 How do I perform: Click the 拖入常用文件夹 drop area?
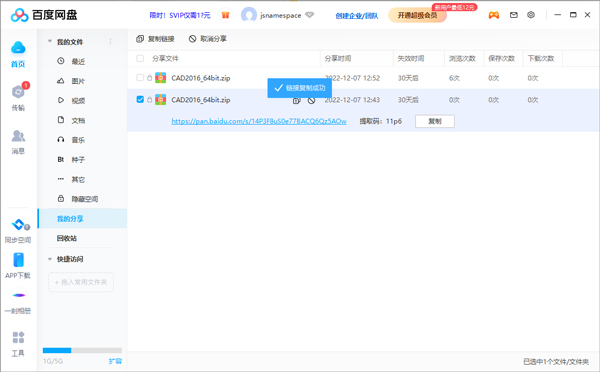tap(81, 282)
